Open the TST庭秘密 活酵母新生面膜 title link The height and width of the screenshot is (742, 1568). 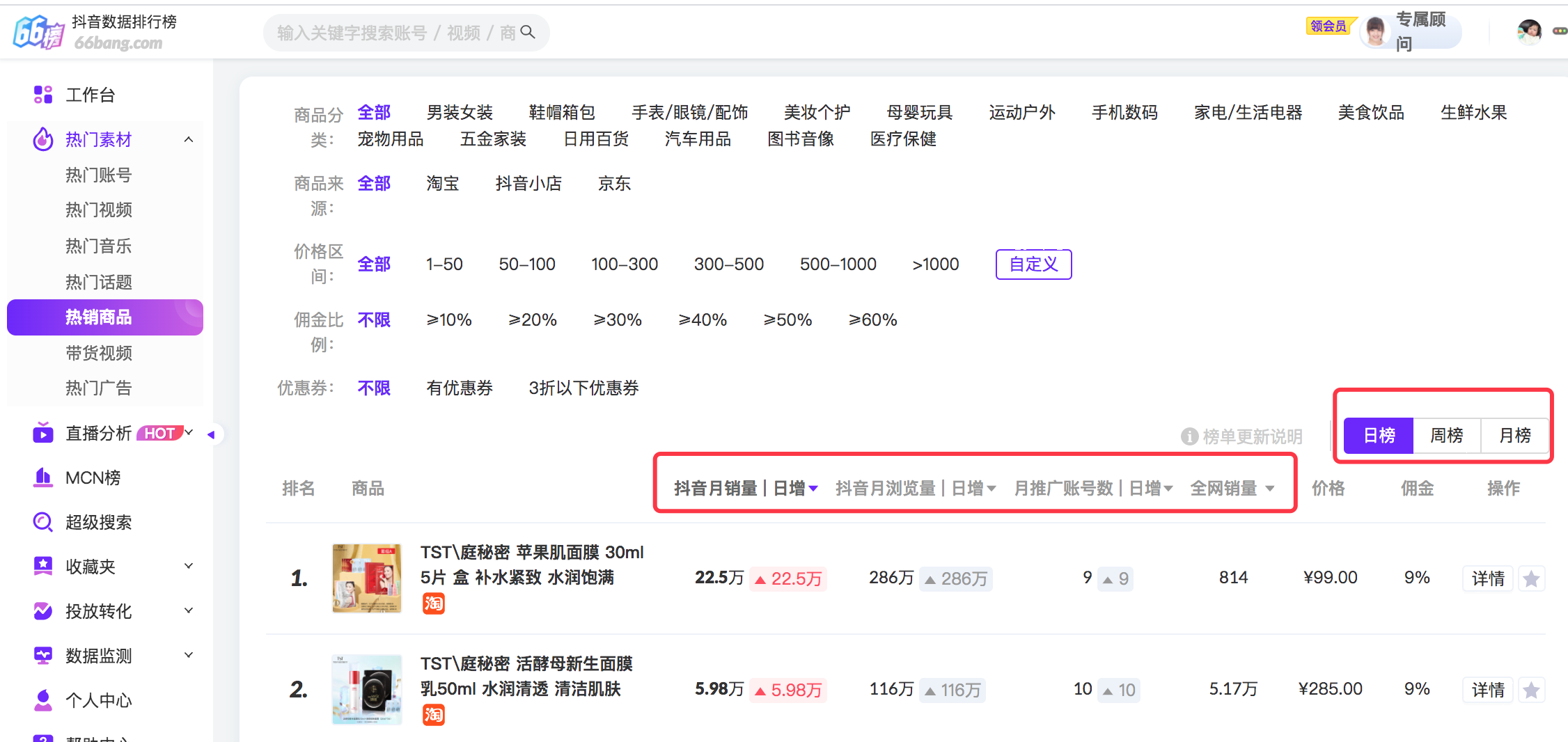[526, 676]
